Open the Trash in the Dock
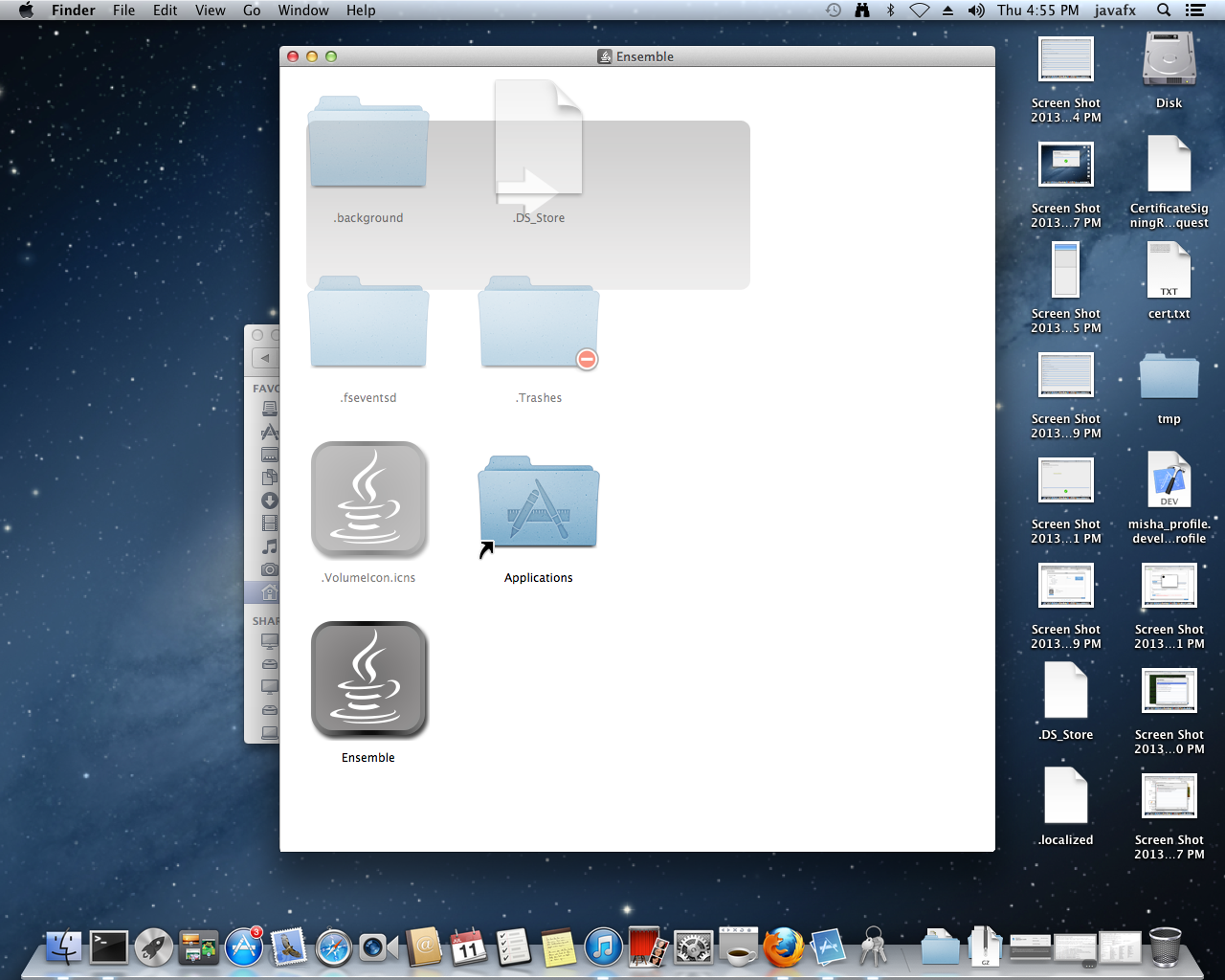 click(x=1165, y=947)
